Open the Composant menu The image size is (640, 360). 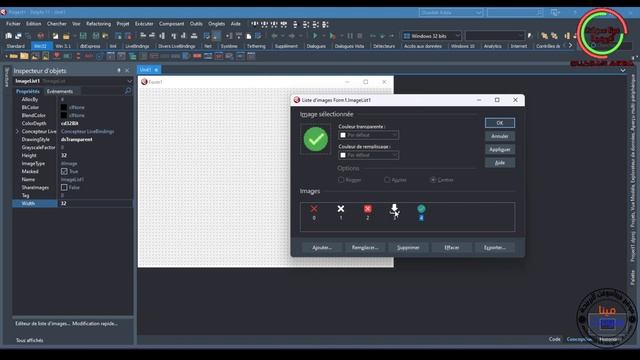tap(171, 24)
